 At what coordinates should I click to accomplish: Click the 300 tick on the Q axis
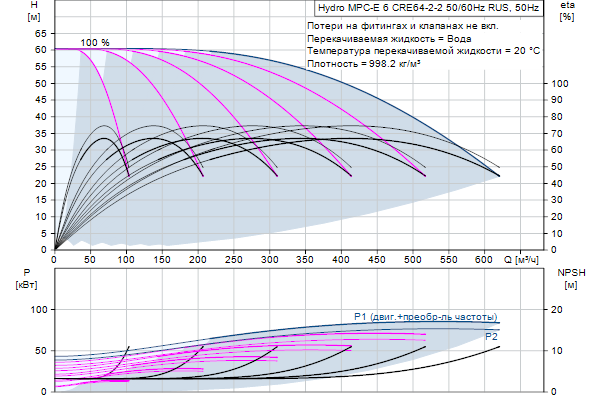[268, 260]
